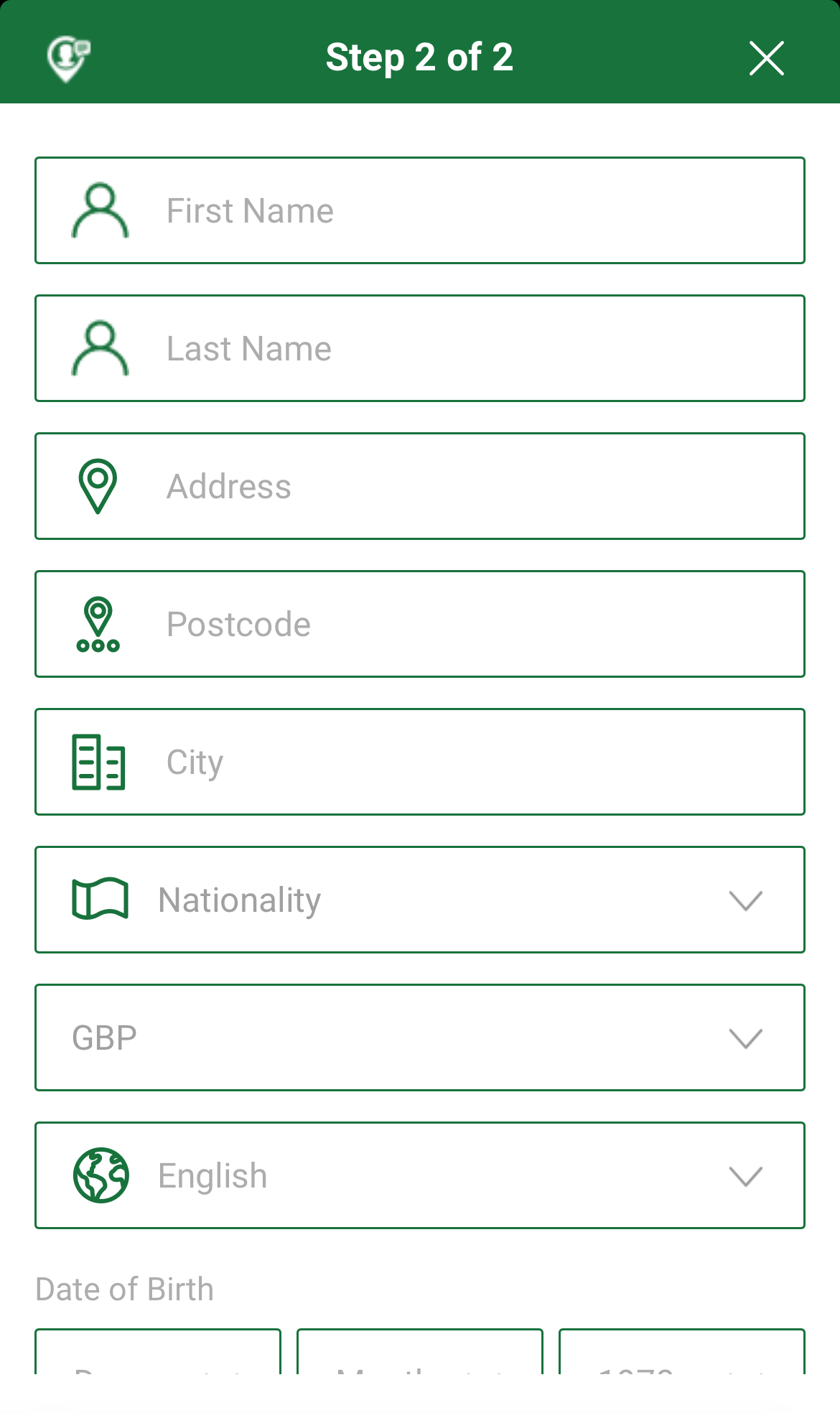Viewport: 840px width, 1413px height.
Task: Open the Nationality dropdown
Action: click(x=431, y=900)
